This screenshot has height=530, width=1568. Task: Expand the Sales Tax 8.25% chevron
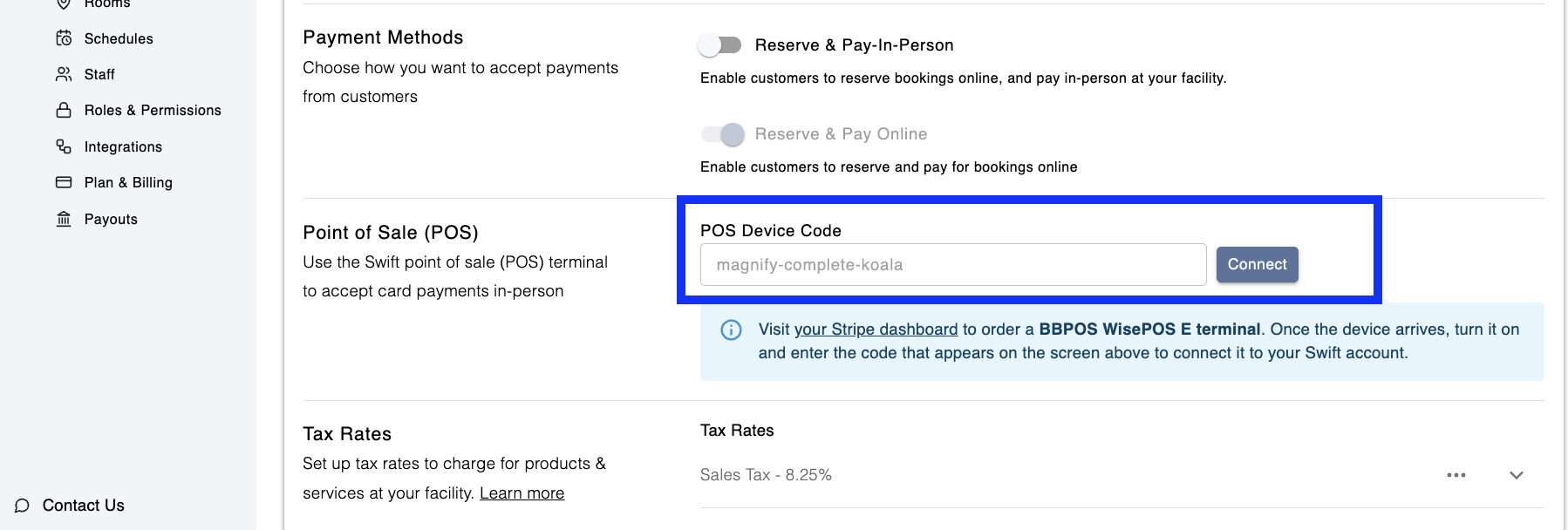(x=1516, y=475)
